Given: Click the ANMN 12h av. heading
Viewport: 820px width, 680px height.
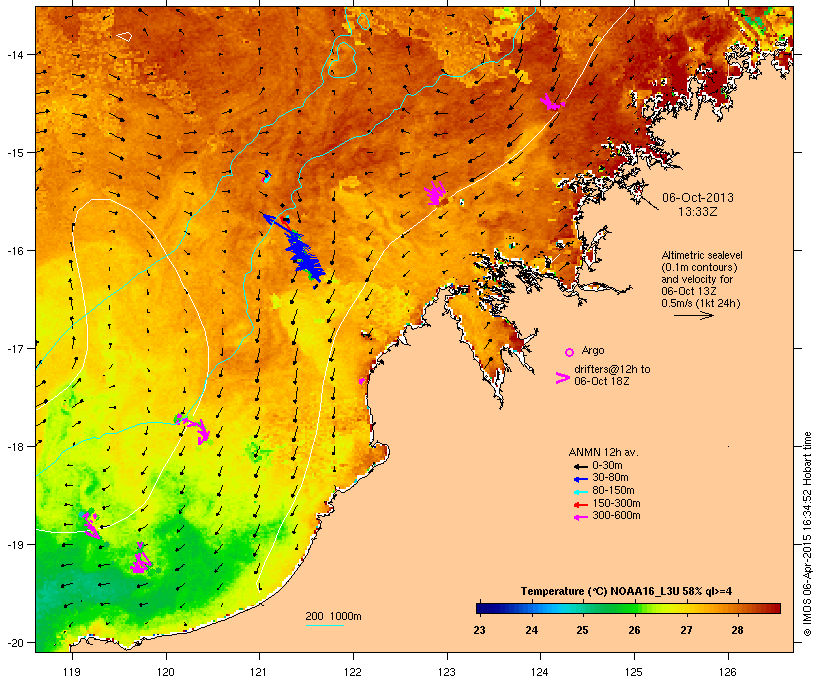Looking at the screenshot, I should click(603, 452).
